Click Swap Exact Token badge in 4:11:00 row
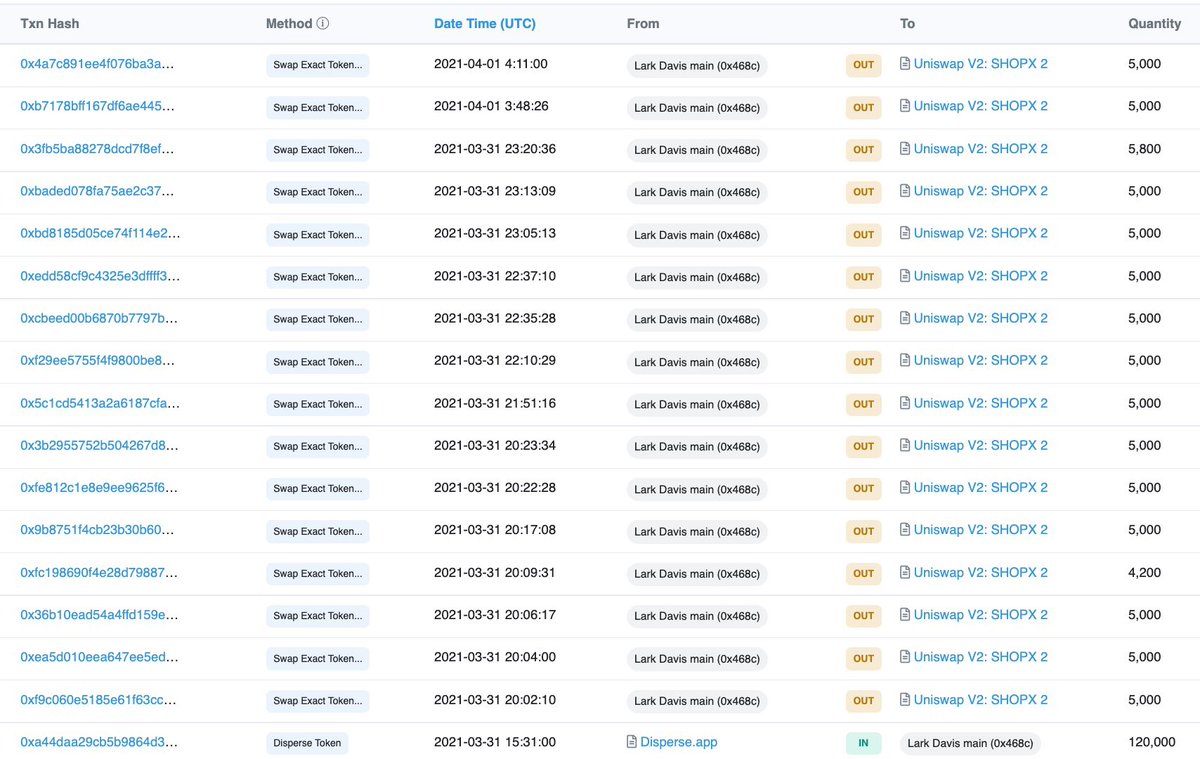The height and width of the screenshot is (759, 1200). (317, 65)
